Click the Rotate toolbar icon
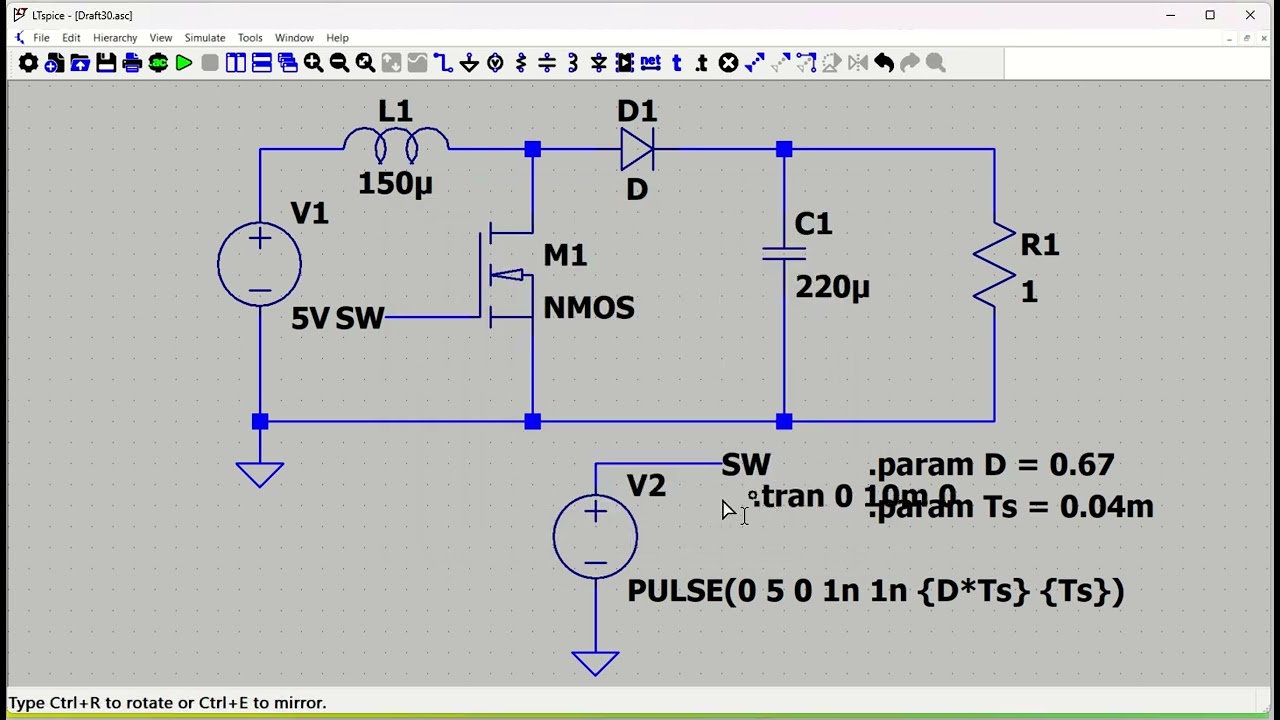 (833, 63)
